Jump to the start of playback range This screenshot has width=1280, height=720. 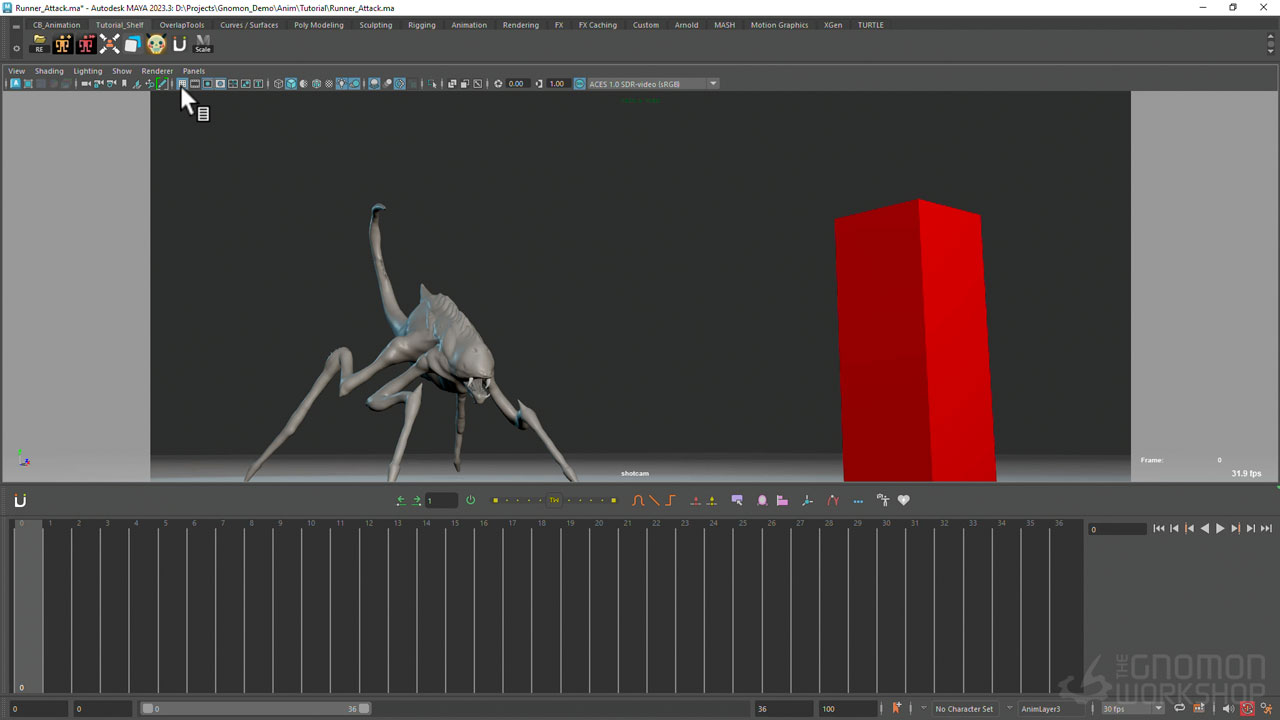[x=1158, y=528]
